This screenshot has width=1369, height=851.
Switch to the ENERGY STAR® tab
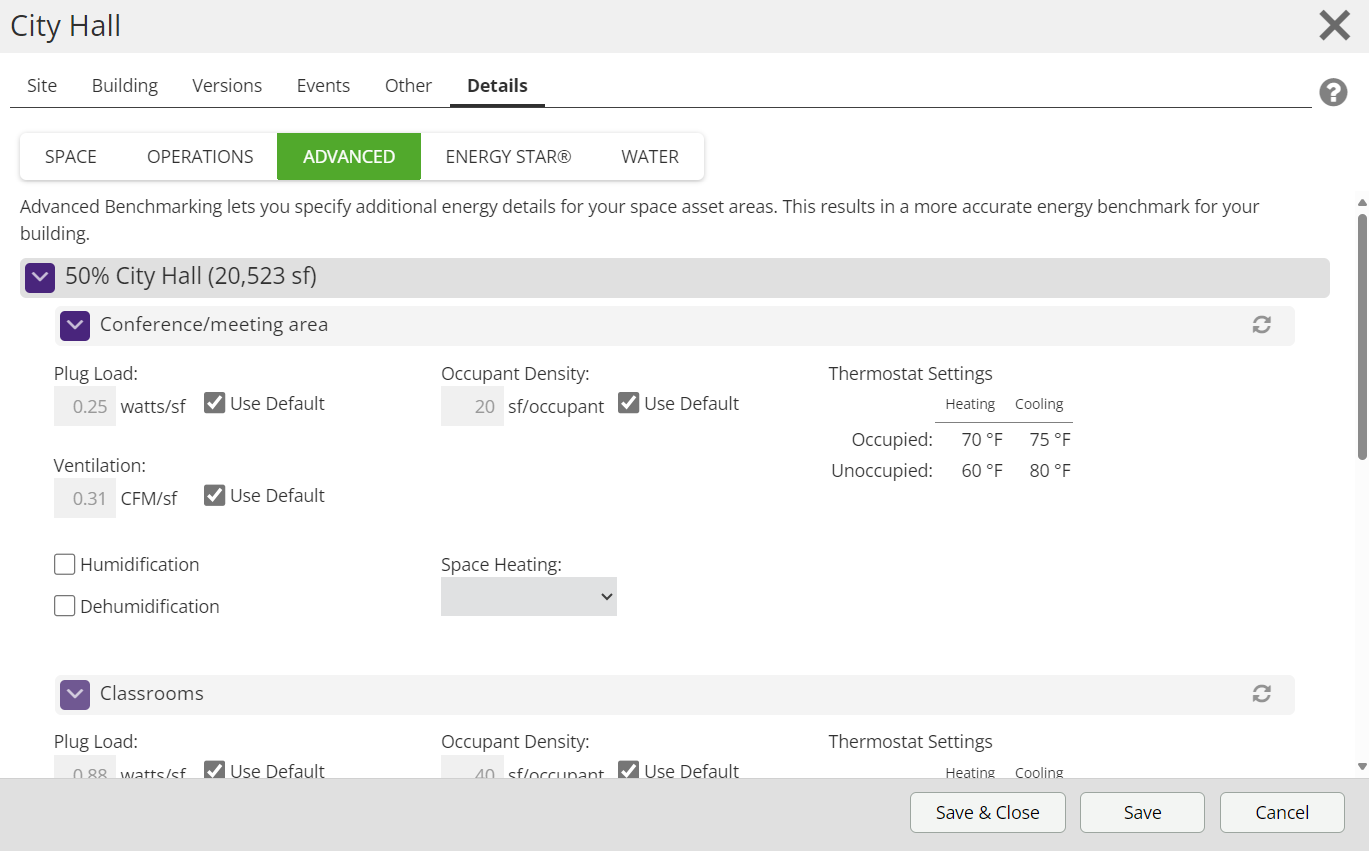[x=508, y=157]
